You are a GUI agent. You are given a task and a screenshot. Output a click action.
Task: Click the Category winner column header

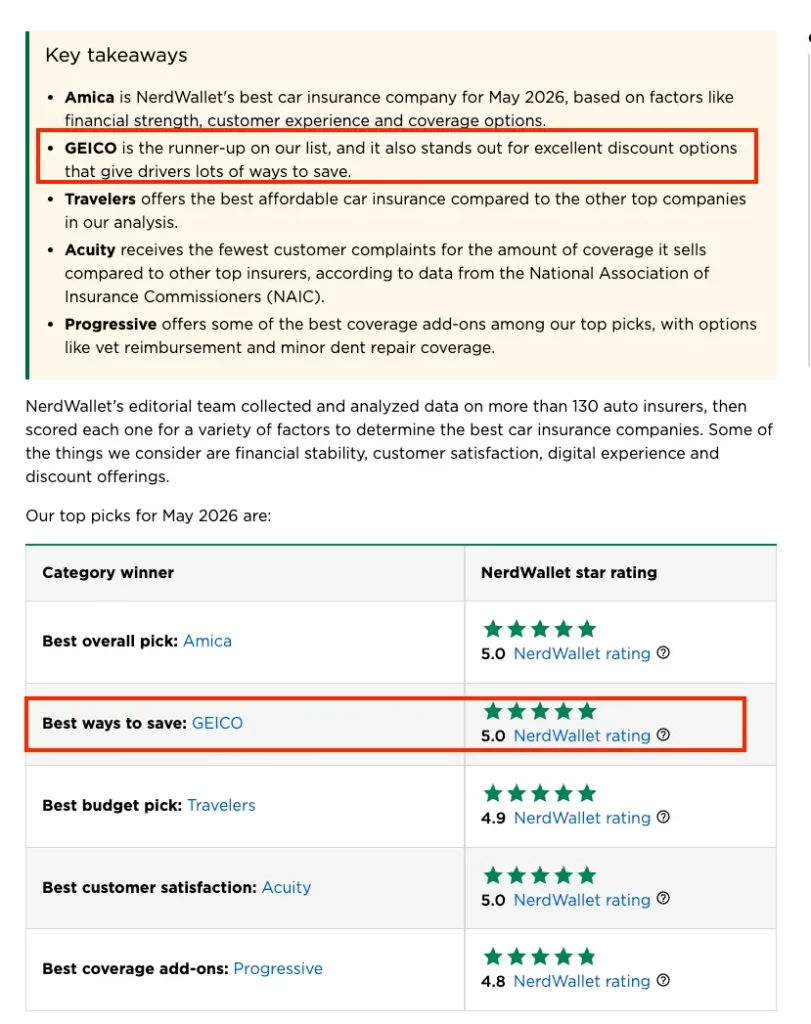tap(108, 573)
